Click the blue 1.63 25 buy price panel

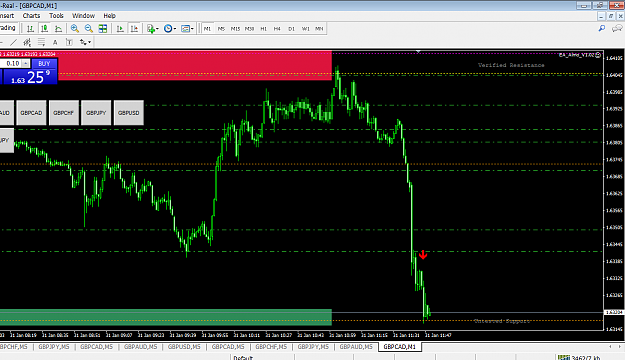tap(30, 76)
